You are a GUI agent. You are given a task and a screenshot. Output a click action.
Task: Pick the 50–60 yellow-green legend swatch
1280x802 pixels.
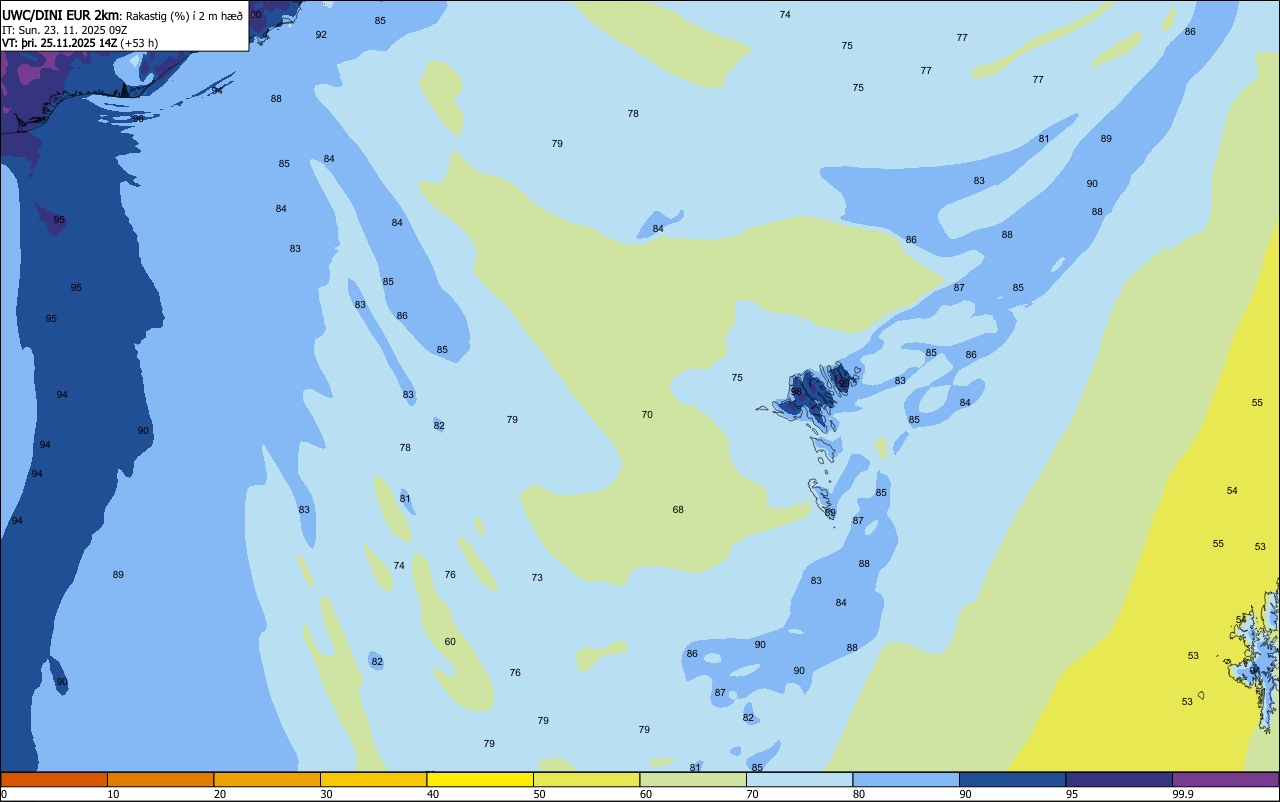[586, 779]
